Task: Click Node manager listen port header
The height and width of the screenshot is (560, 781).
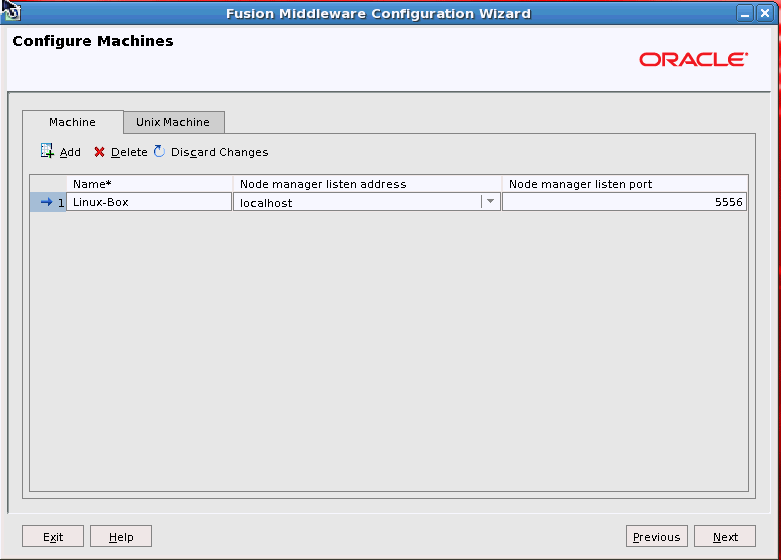Action: click(x=625, y=184)
